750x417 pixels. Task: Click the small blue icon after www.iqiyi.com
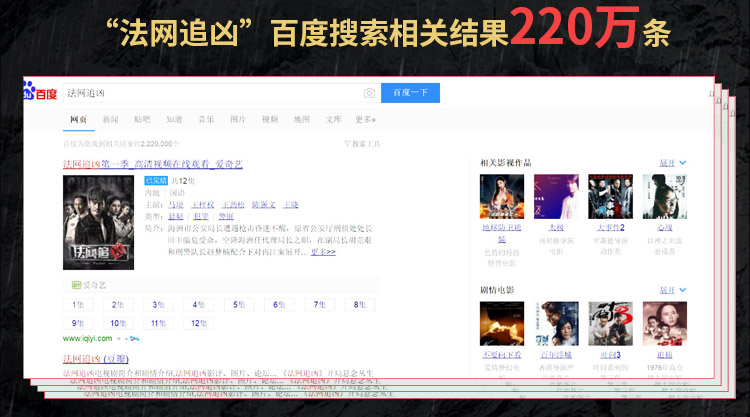coord(134,339)
